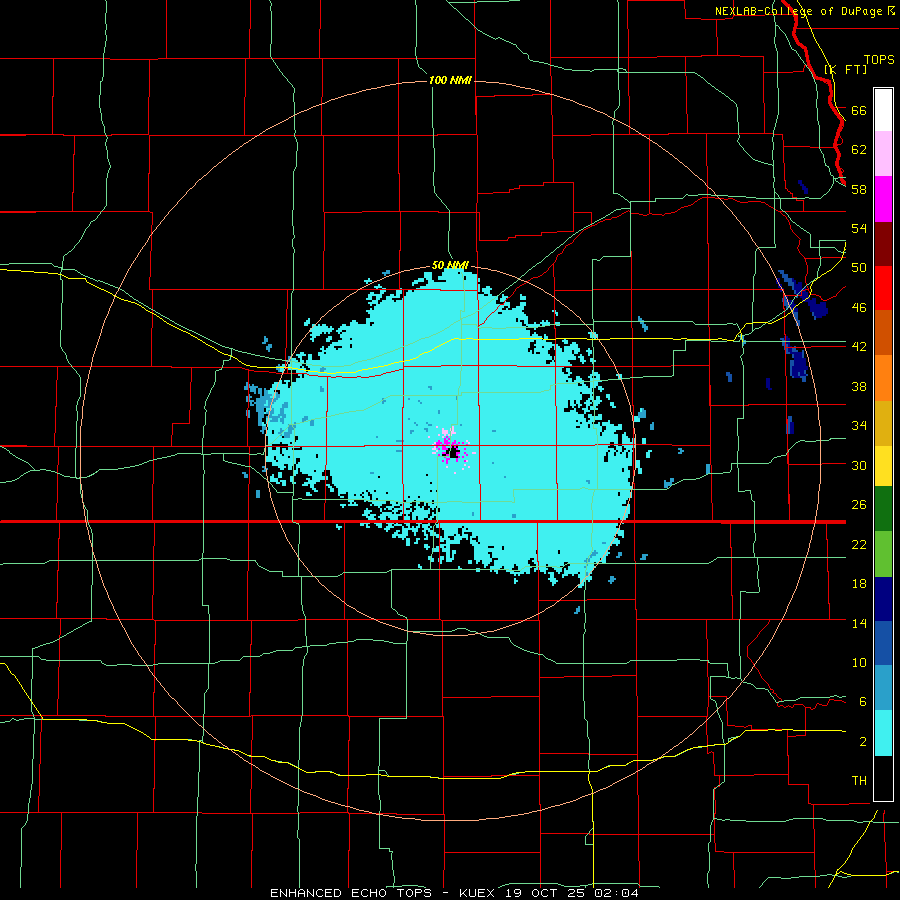
Task: Select the 54 legend value
Action: (x=859, y=228)
